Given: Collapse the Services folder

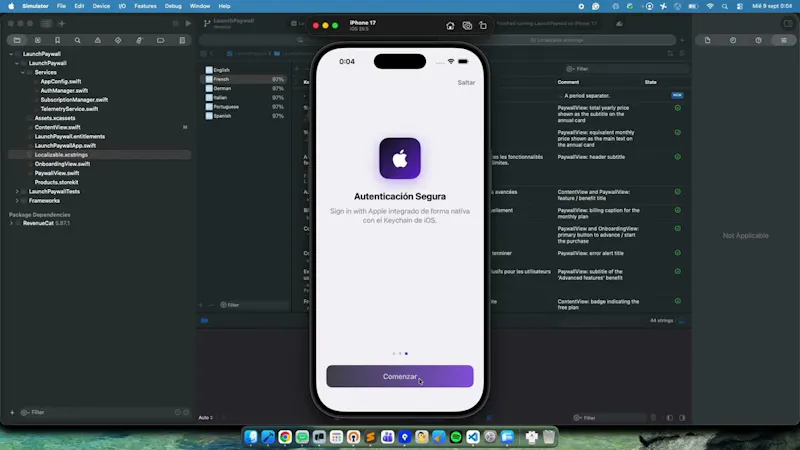Looking at the screenshot, I should [23, 72].
